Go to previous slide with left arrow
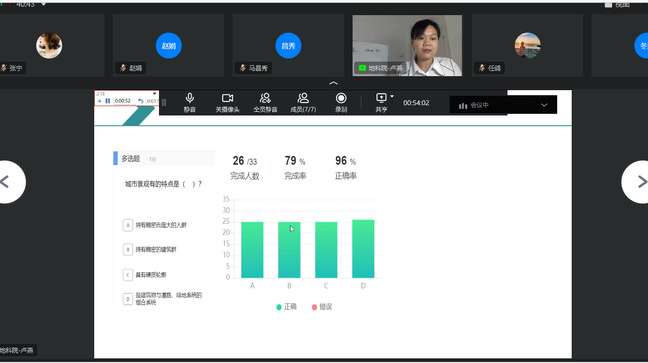The width and height of the screenshot is (648, 363). pos(10,182)
